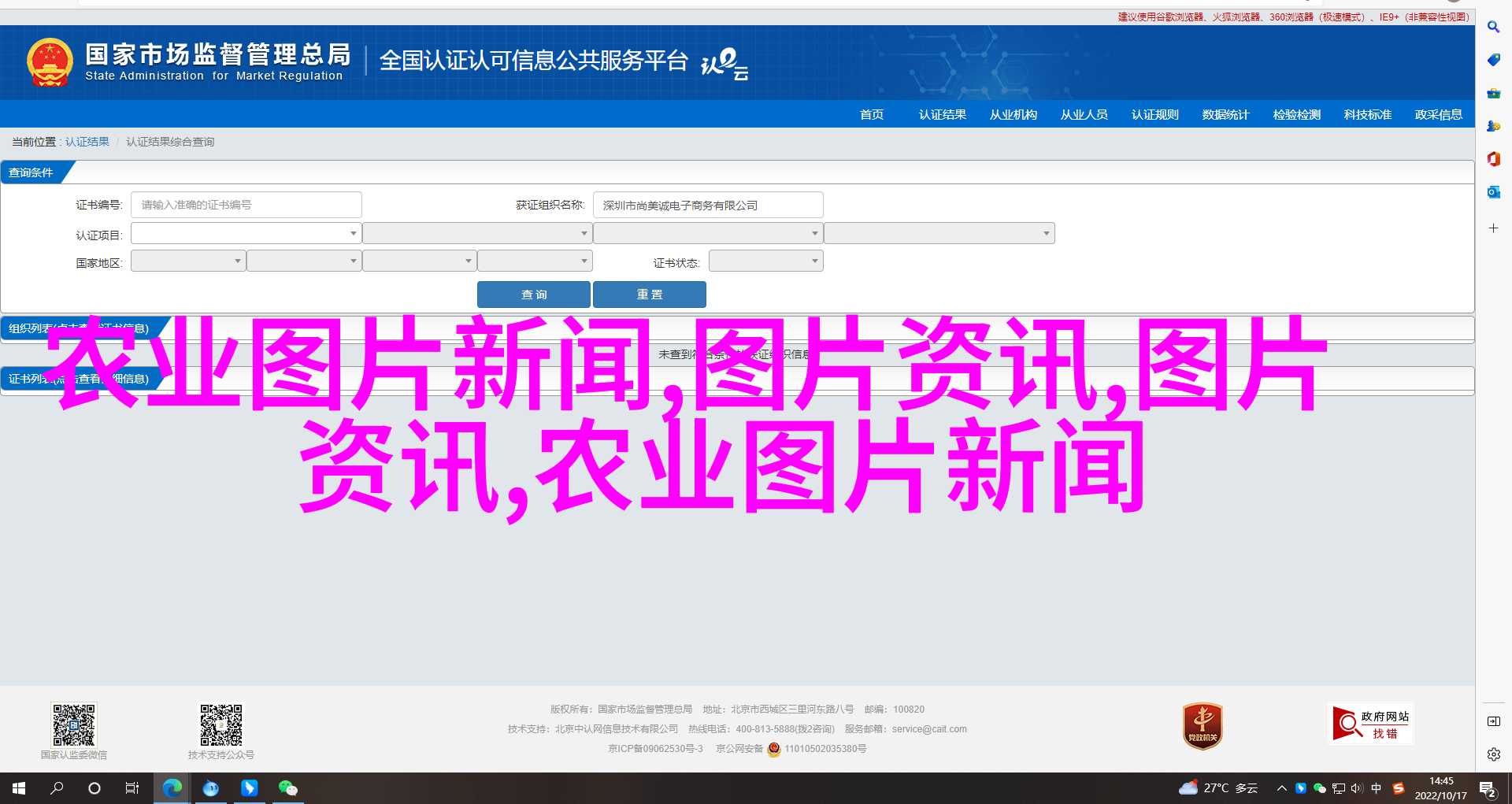1512x804 pixels.
Task: Expand the 证书状态 dropdown
Action: click(766, 261)
